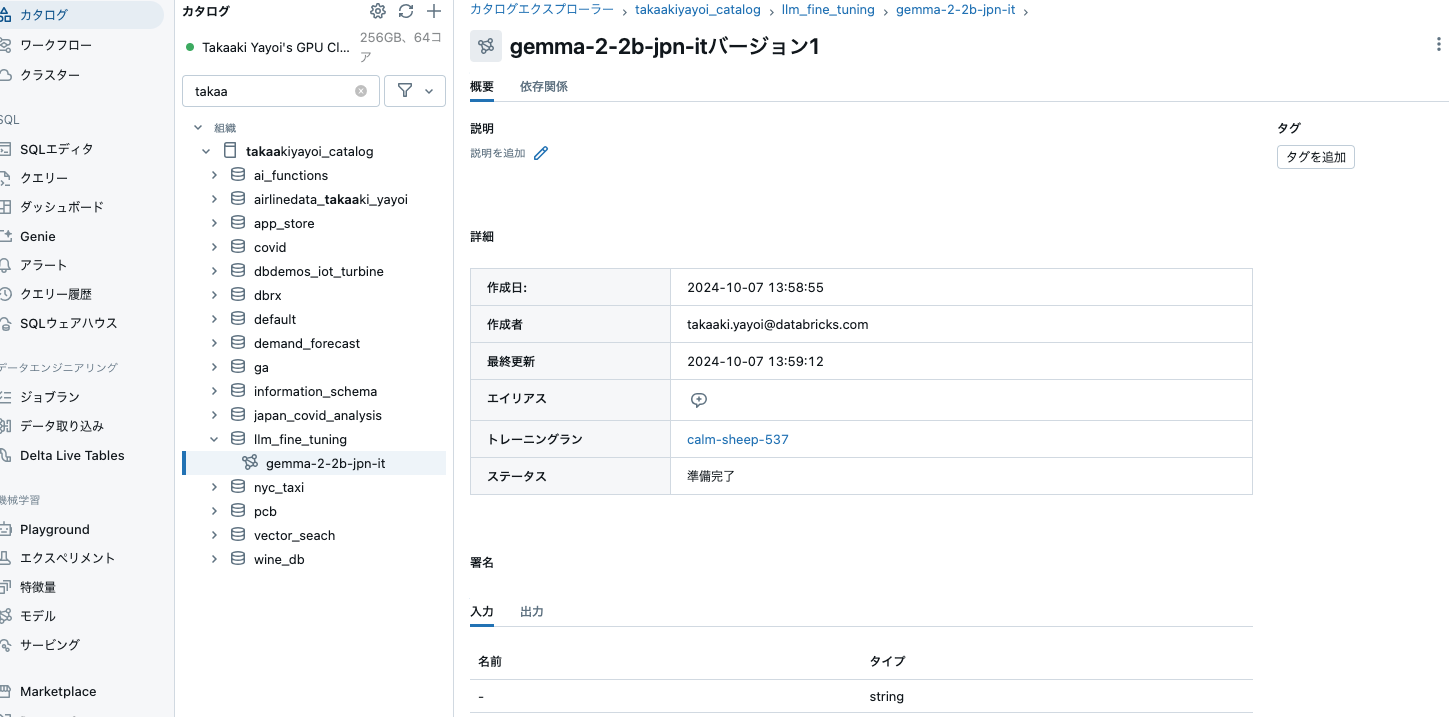The width and height of the screenshot is (1449, 717).
Task: Switch to the 依存関係 tab
Action: (544, 87)
